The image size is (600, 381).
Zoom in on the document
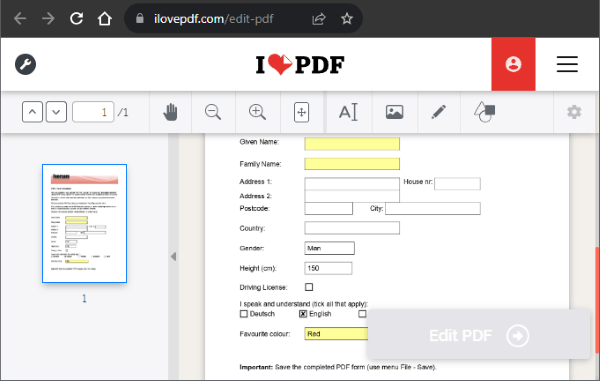pyautogui.click(x=257, y=112)
